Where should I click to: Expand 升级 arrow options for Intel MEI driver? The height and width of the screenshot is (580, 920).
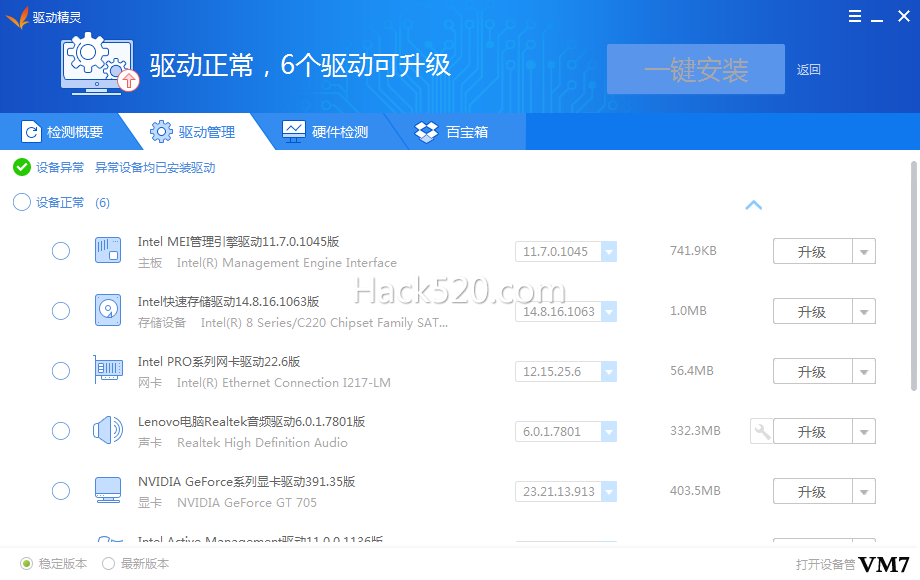(864, 252)
